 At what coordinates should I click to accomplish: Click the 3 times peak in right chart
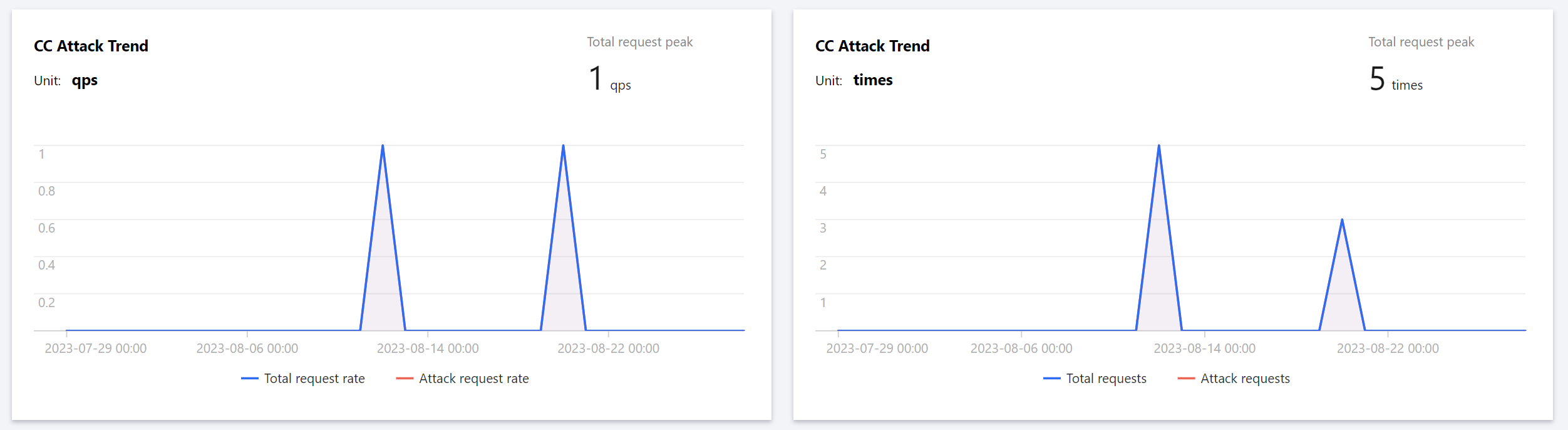(1342, 220)
